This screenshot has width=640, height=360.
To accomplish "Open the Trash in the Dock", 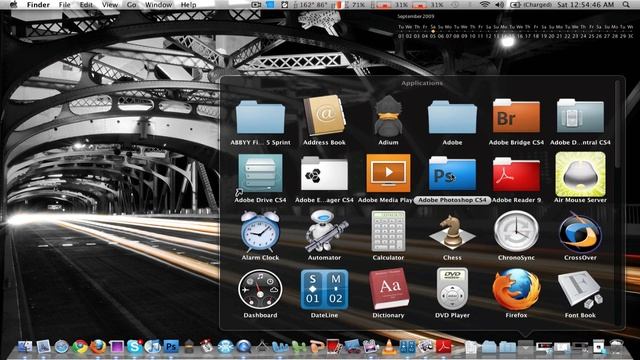I will (x=616, y=347).
